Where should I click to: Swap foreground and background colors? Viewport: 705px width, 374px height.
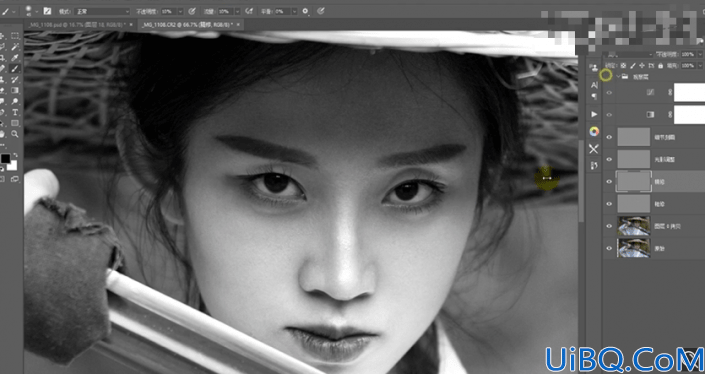15,154
